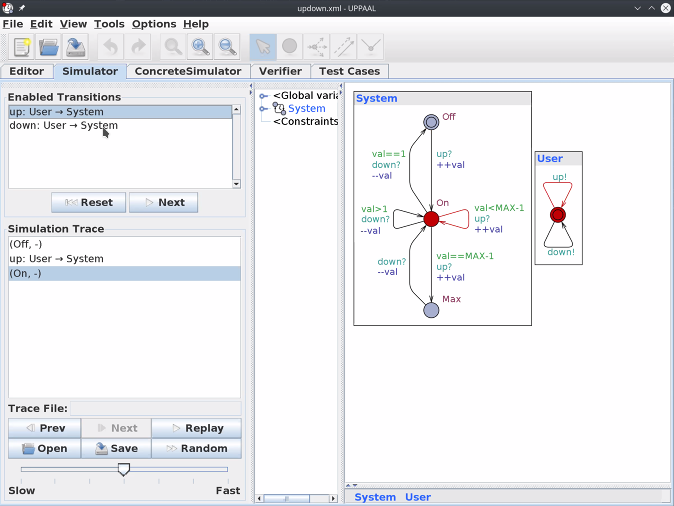Choose the Select arrow tool
The width and height of the screenshot is (674, 506).
click(263, 46)
